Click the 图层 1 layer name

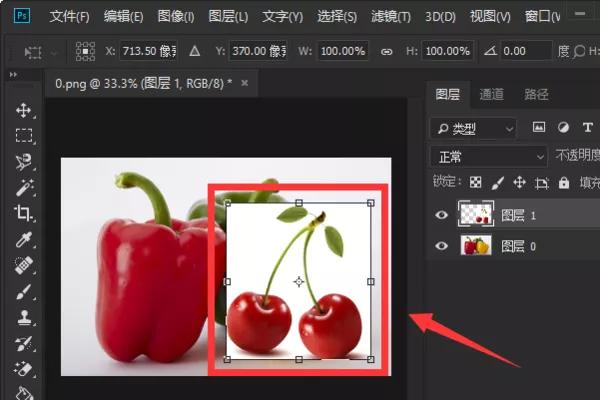click(x=518, y=216)
